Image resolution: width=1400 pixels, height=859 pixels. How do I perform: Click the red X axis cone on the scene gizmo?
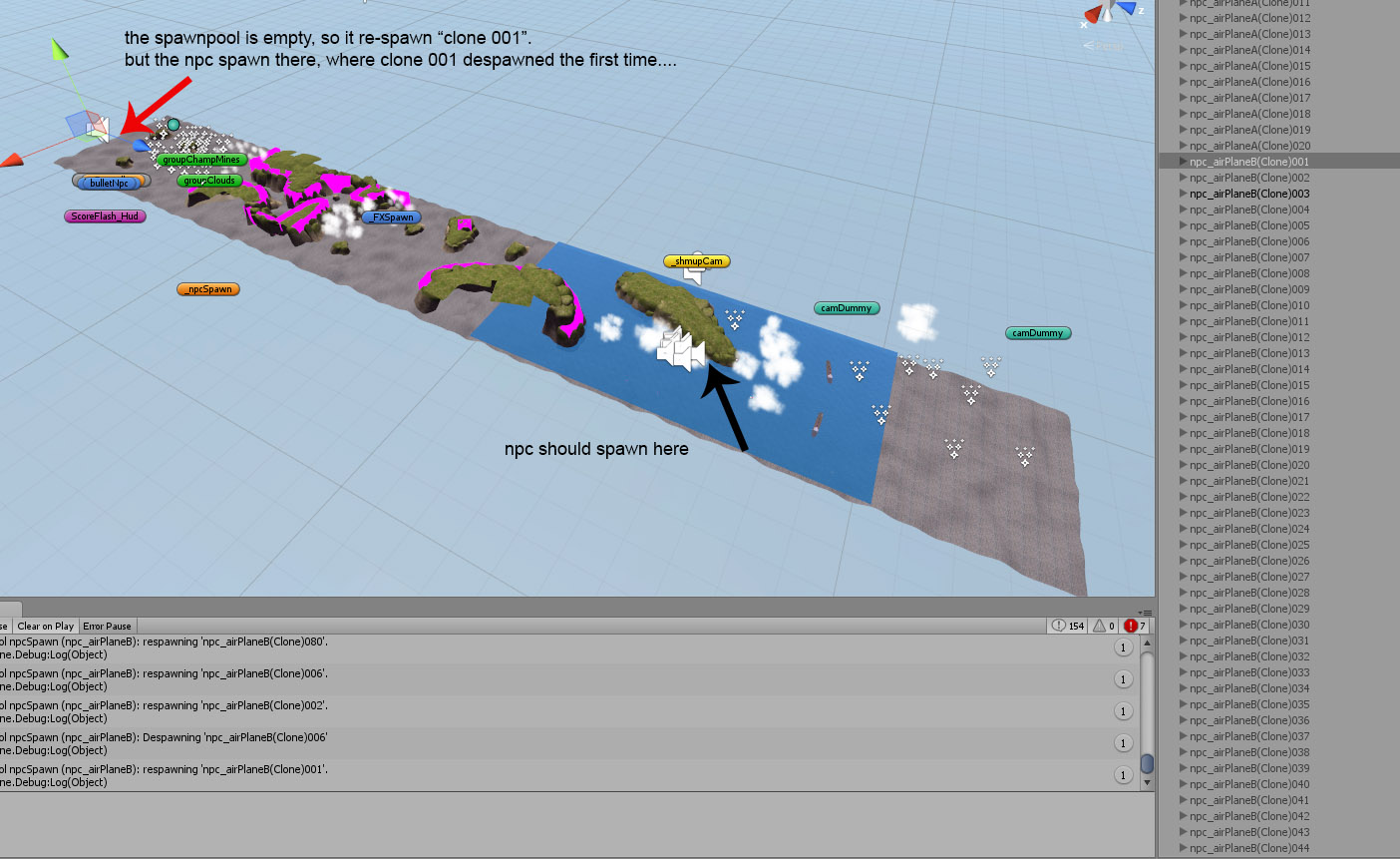coord(1092,14)
